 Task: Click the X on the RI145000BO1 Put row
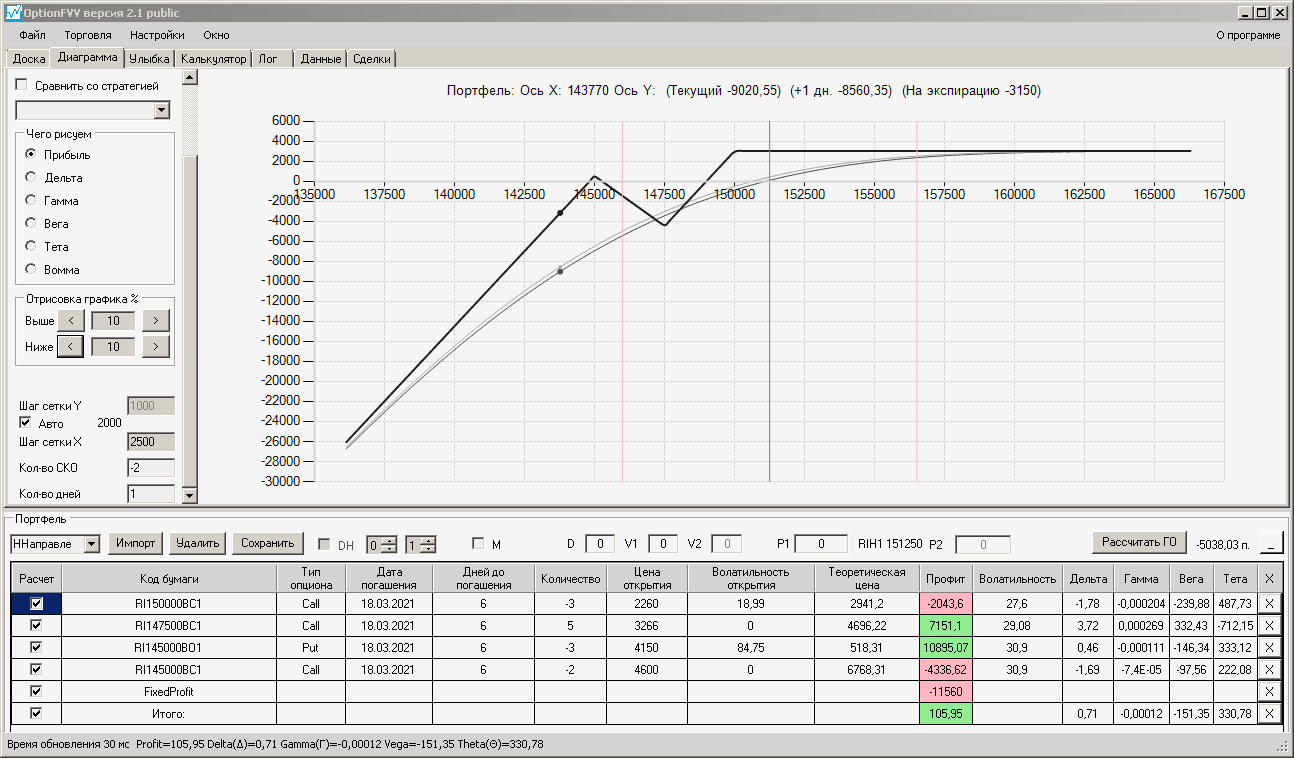point(1269,647)
